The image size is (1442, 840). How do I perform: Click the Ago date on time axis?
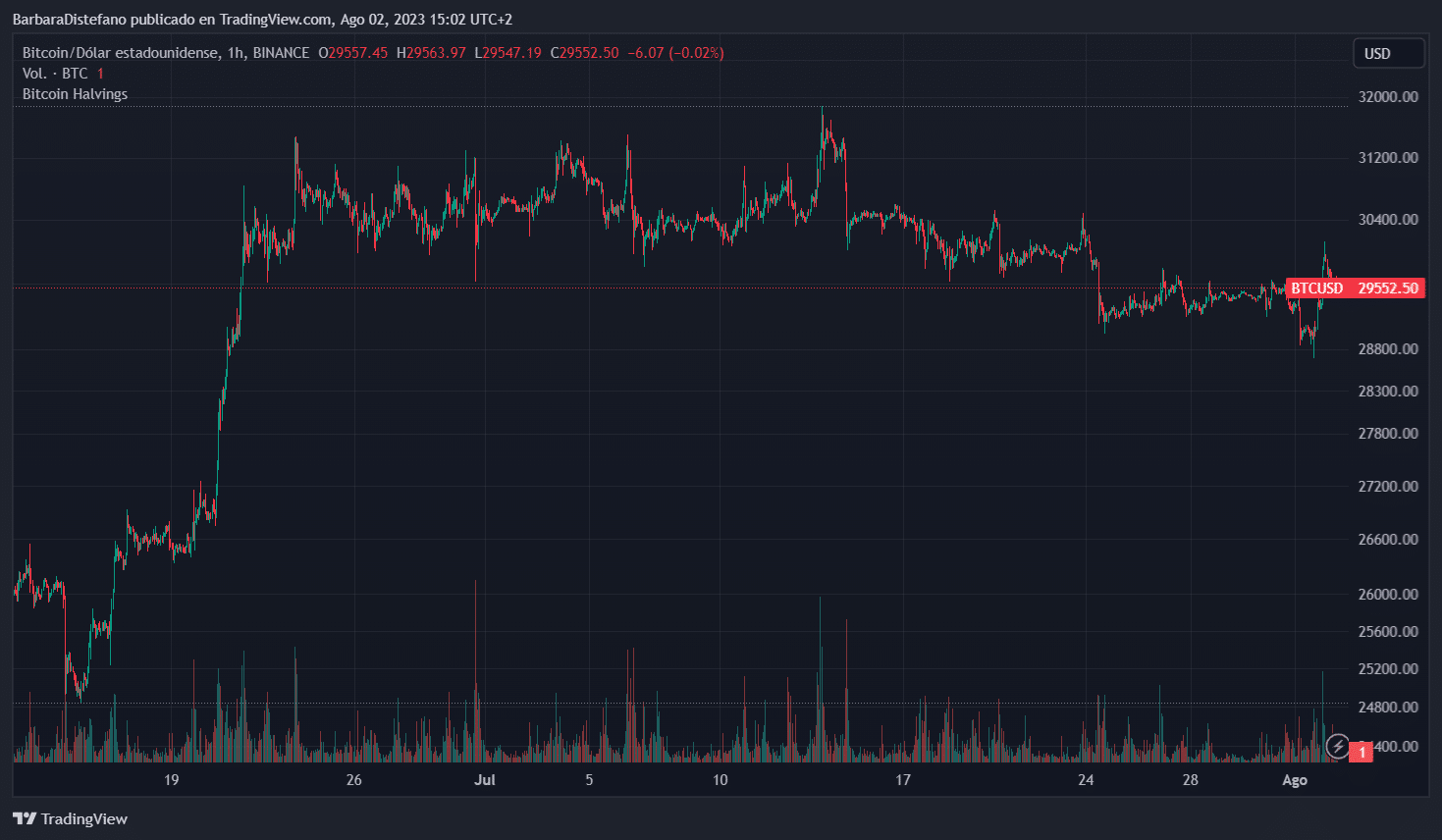coord(1295,780)
